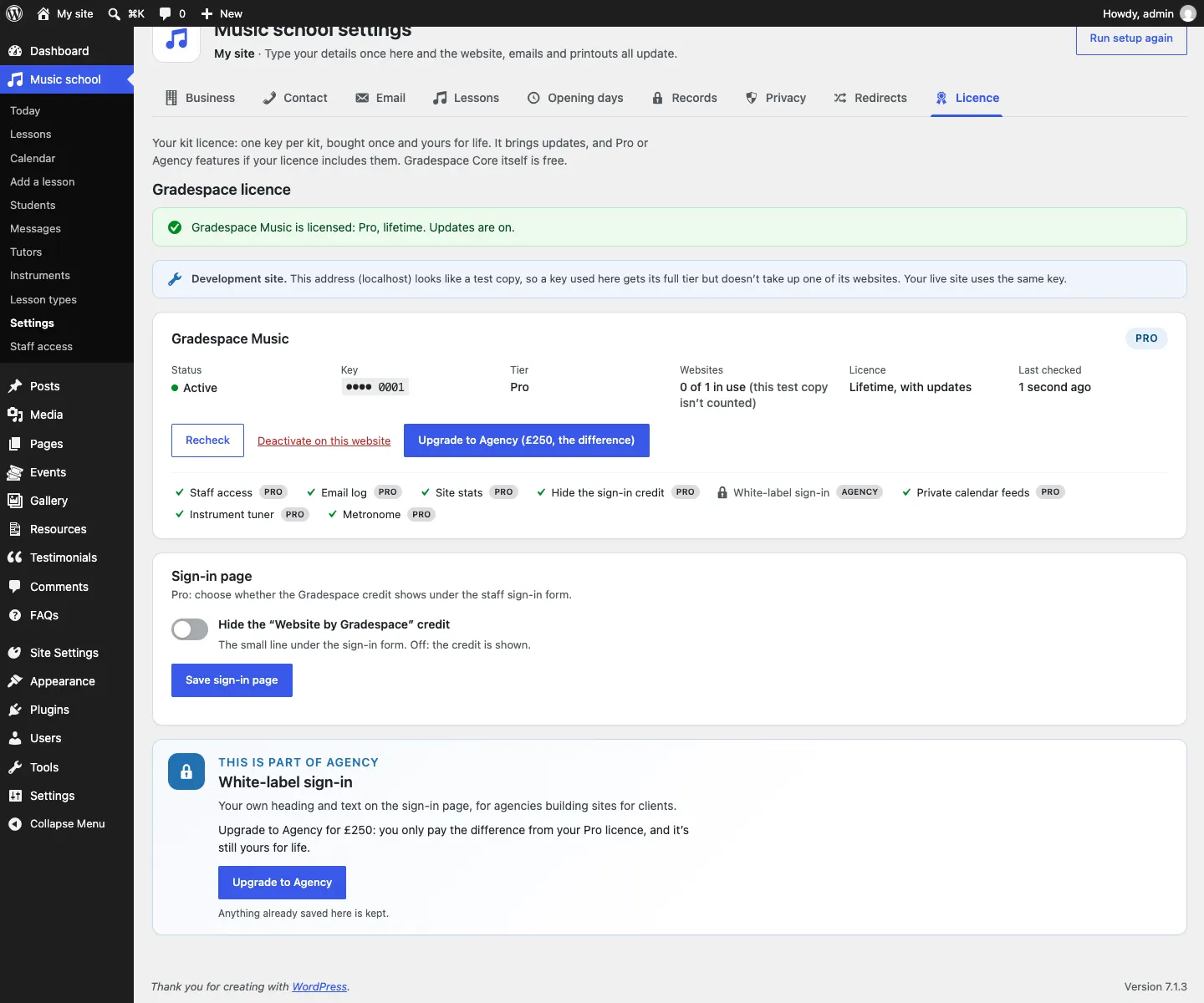Image resolution: width=1204 pixels, height=1003 pixels.
Task: Click the FAQs question mark icon
Action: (x=15, y=615)
